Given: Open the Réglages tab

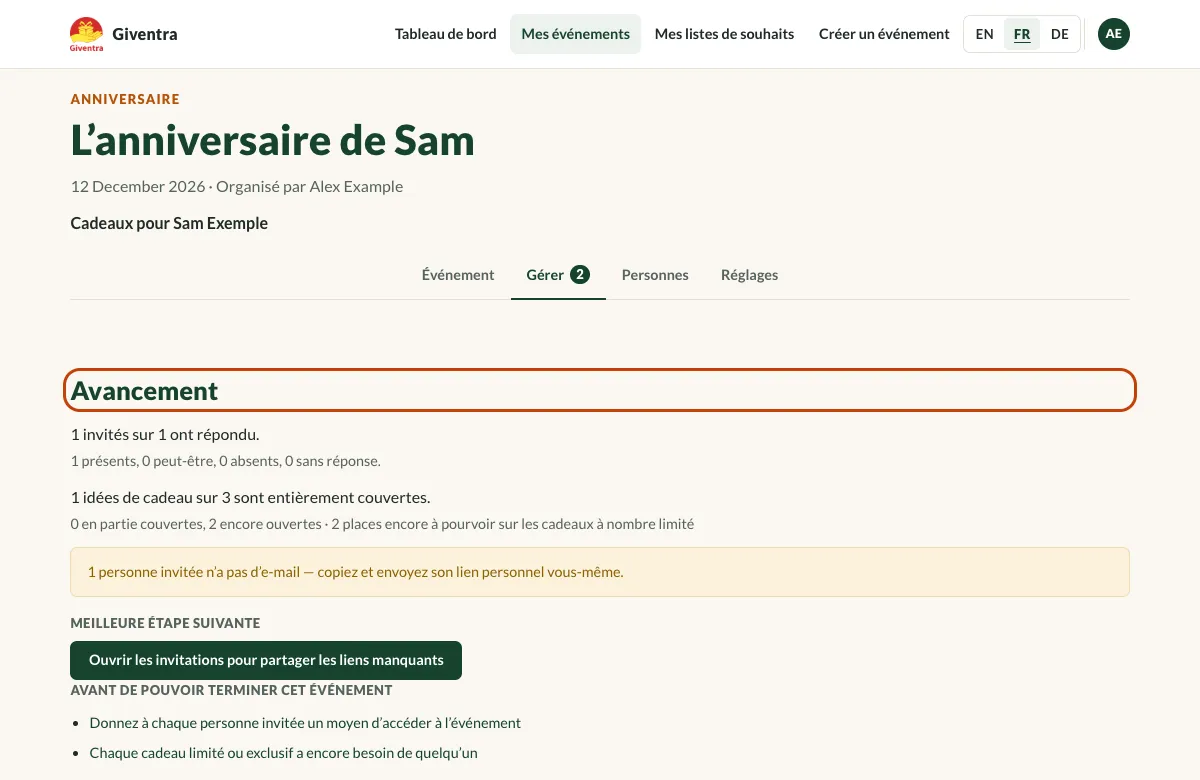Looking at the screenshot, I should [x=749, y=275].
